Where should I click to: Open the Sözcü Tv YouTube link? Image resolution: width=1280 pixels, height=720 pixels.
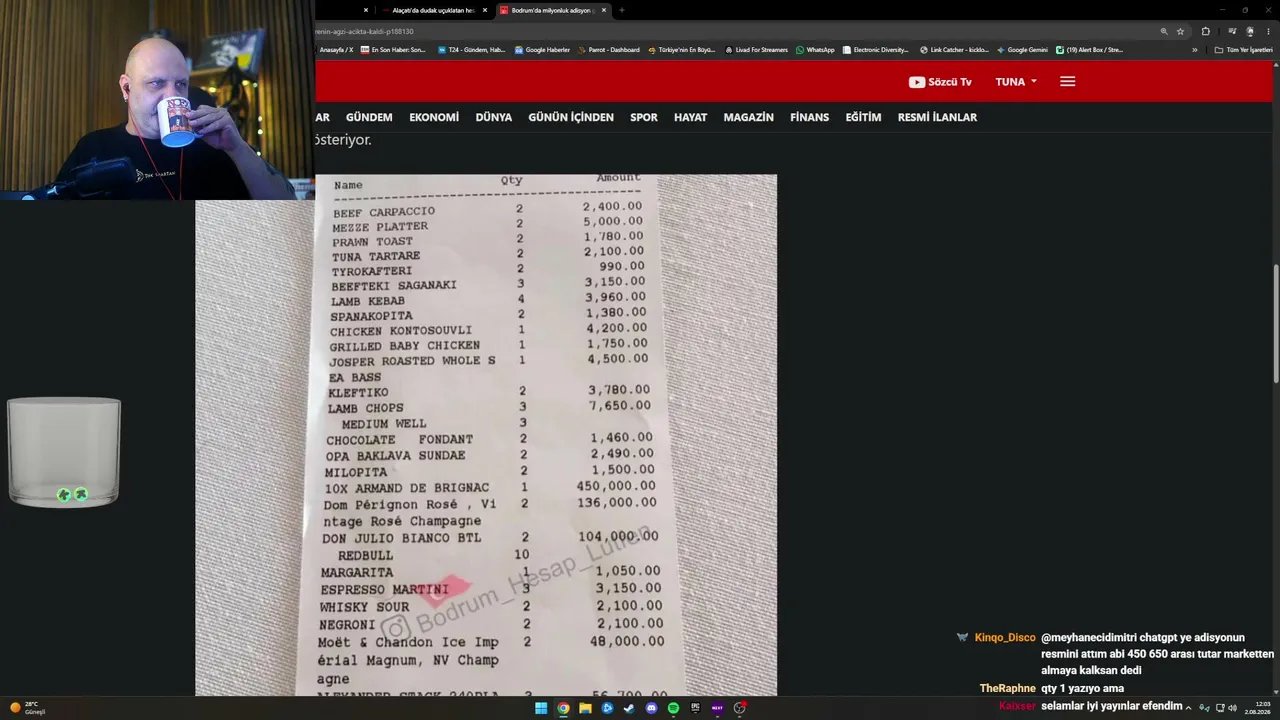(940, 82)
